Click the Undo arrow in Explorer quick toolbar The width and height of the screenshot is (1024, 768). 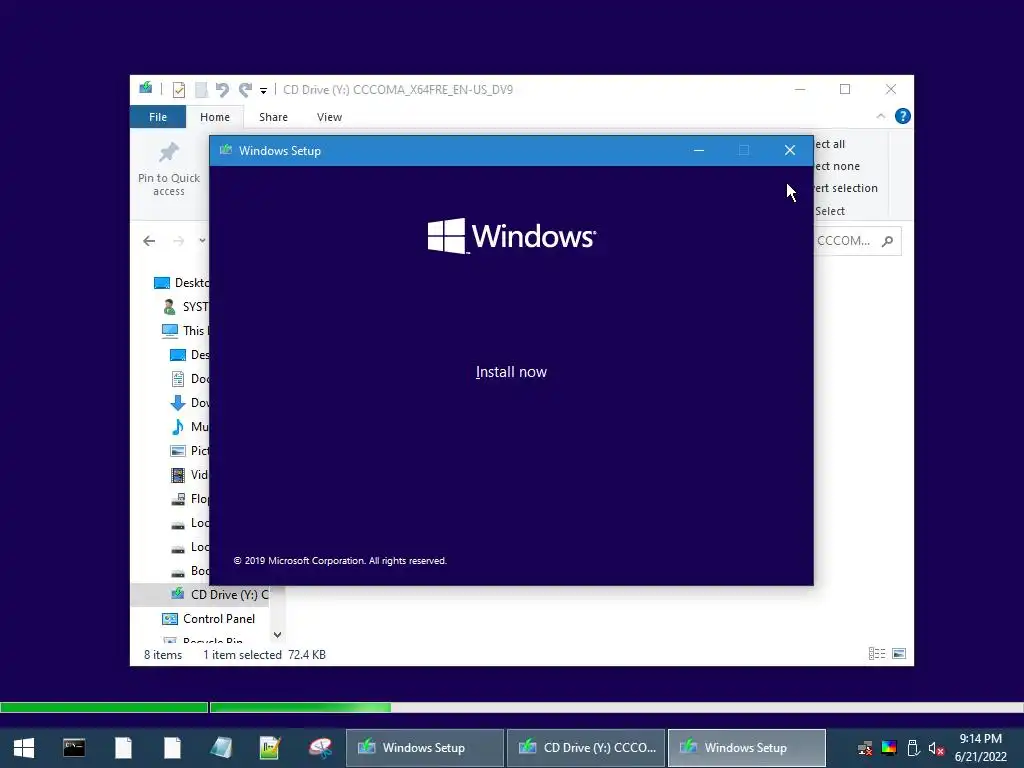pos(223,89)
